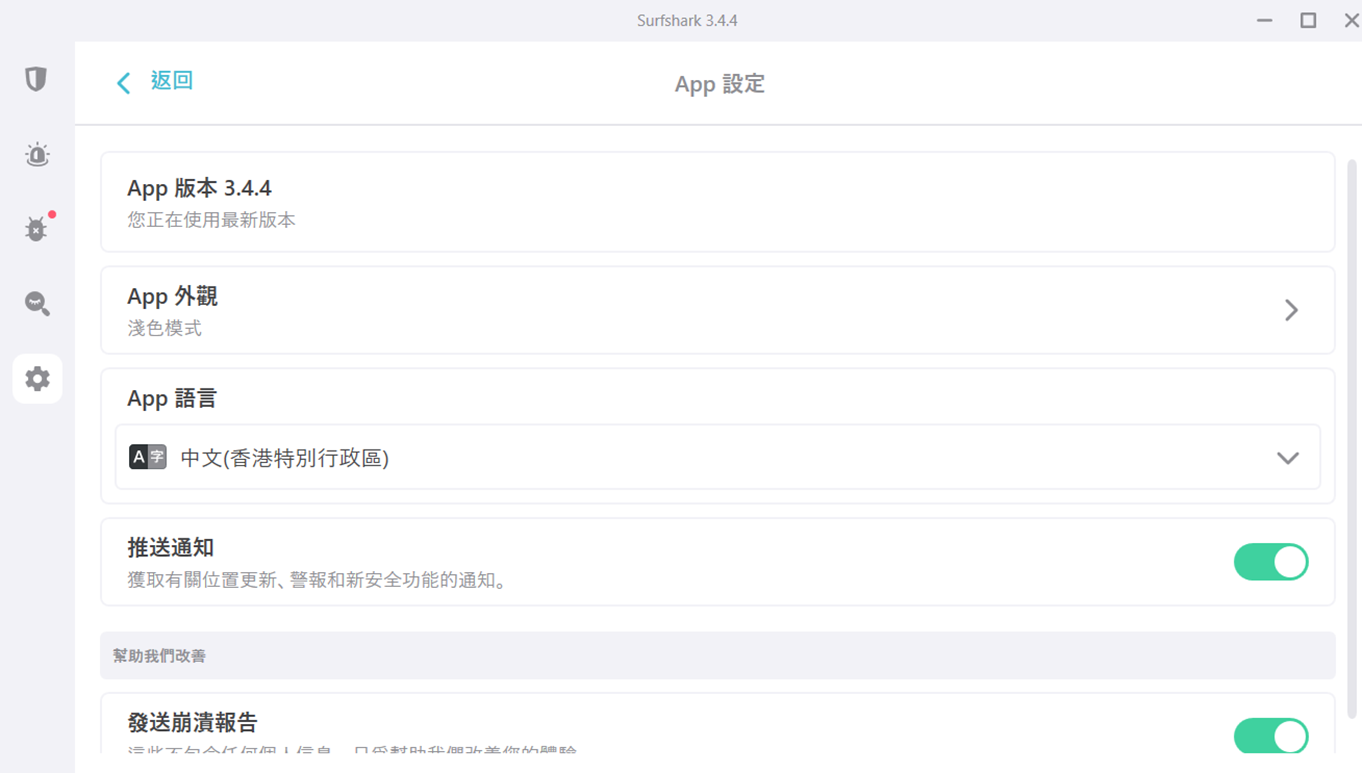Click 您正在使用最新版本 status text
The image size is (1362, 773).
point(211,220)
